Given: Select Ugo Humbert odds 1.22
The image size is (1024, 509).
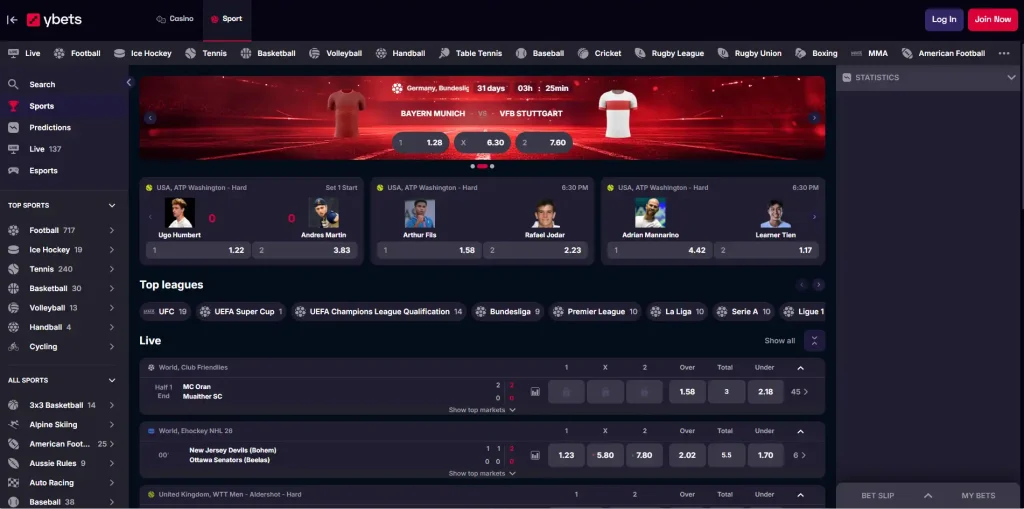Looking at the screenshot, I should pos(198,250).
